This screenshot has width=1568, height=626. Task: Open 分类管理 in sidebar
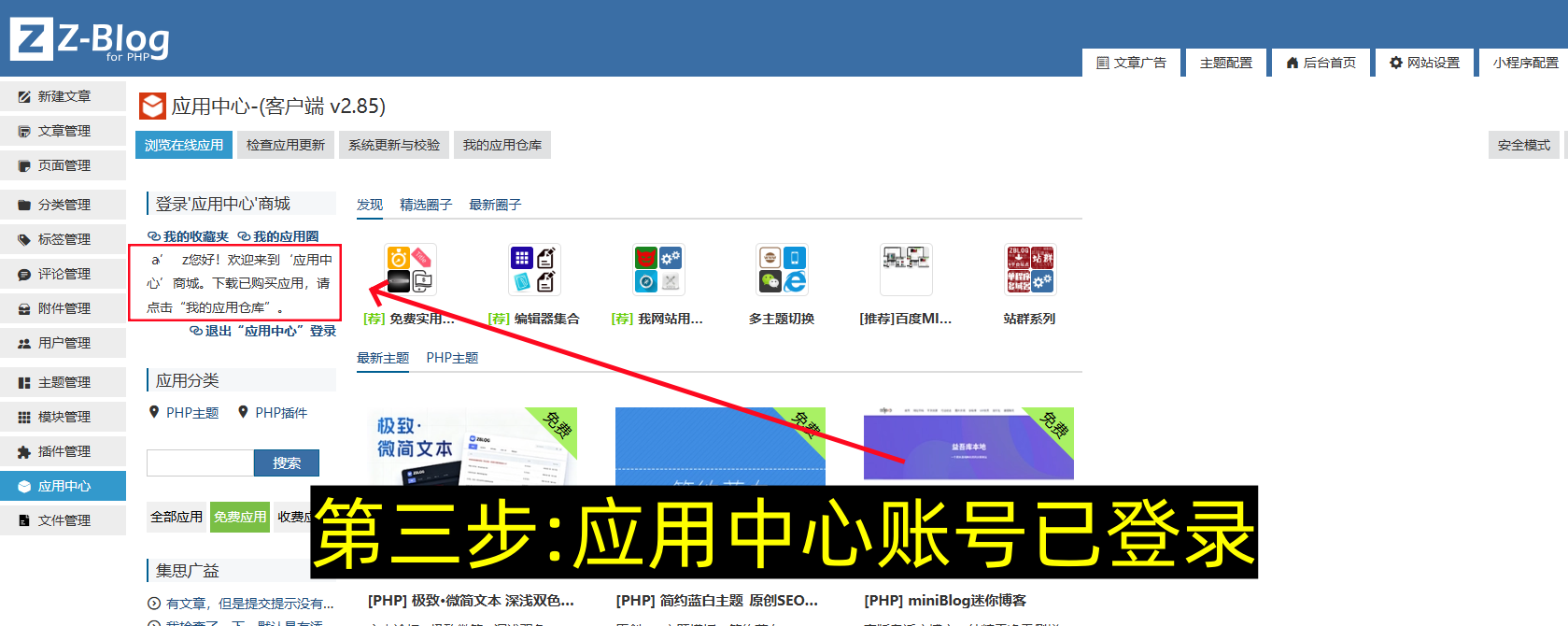(63, 205)
